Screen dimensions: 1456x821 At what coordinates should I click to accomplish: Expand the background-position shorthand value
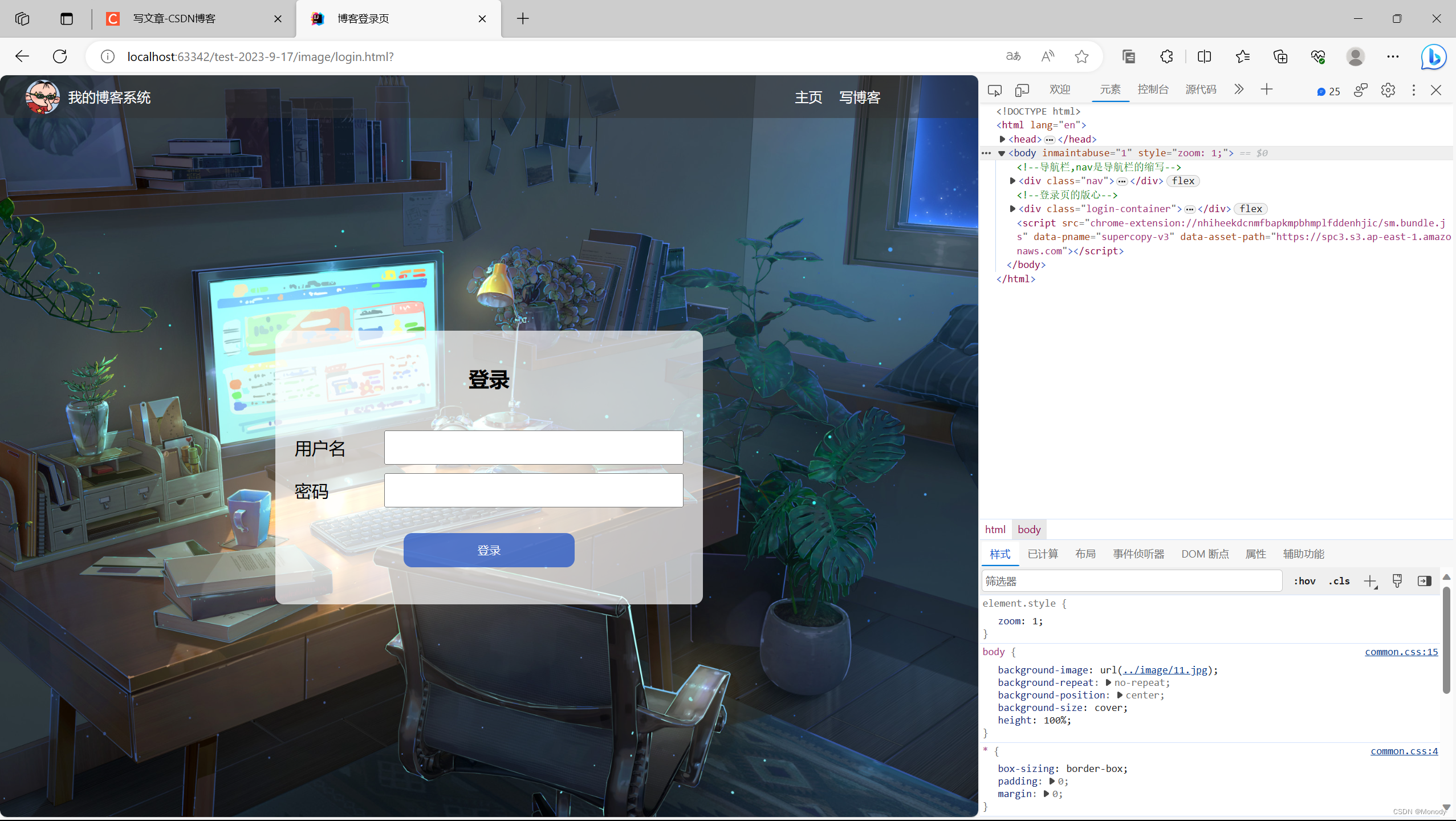point(1120,695)
